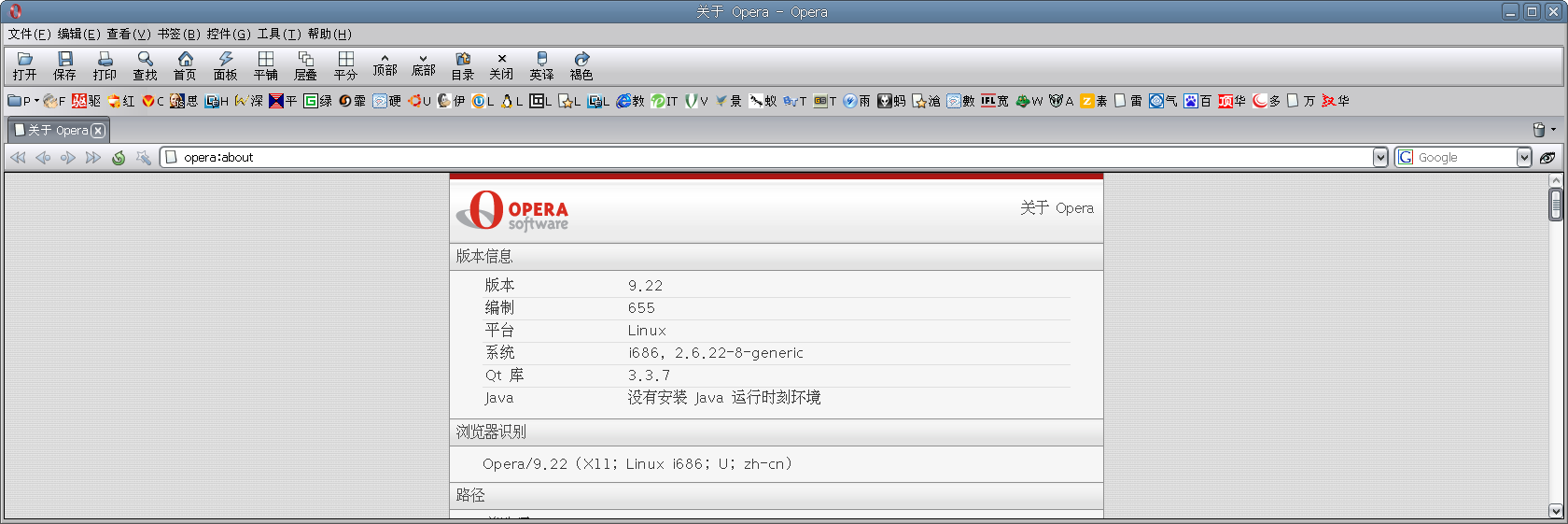This screenshot has height=524, width=1568.
Task: Click the system value i686, 2.6.22-8-generic
Action: click(716, 353)
